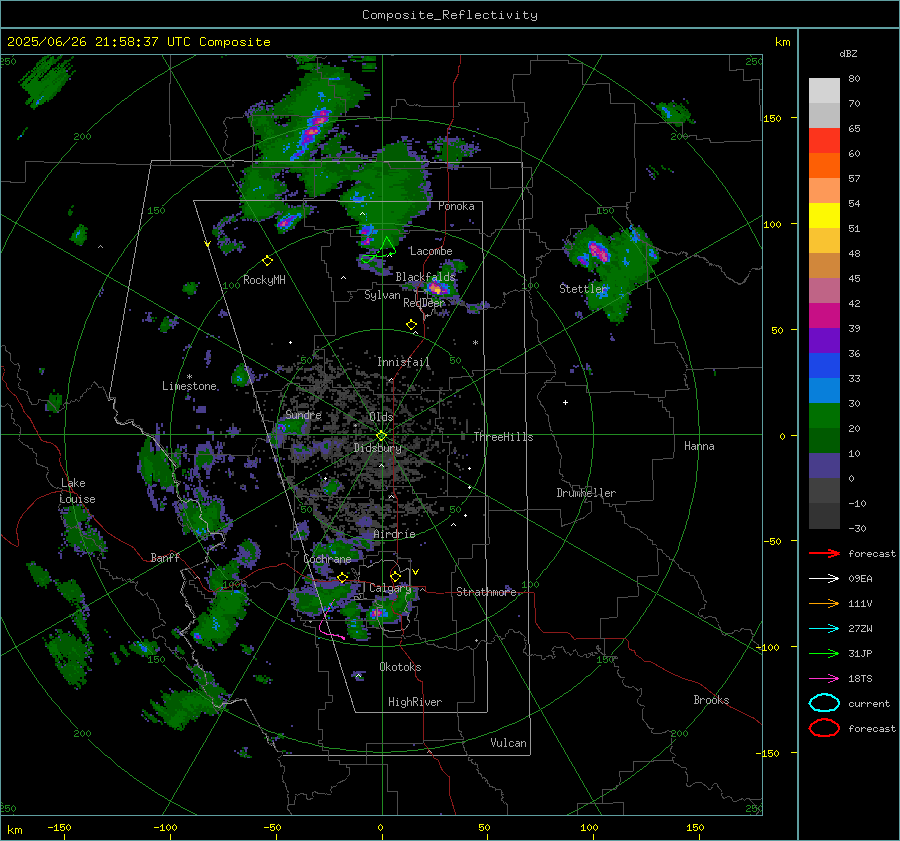Select the 80 dBZ light-gray color swatch
This screenshot has height=841, width=900.
pyautogui.click(x=824, y=91)
